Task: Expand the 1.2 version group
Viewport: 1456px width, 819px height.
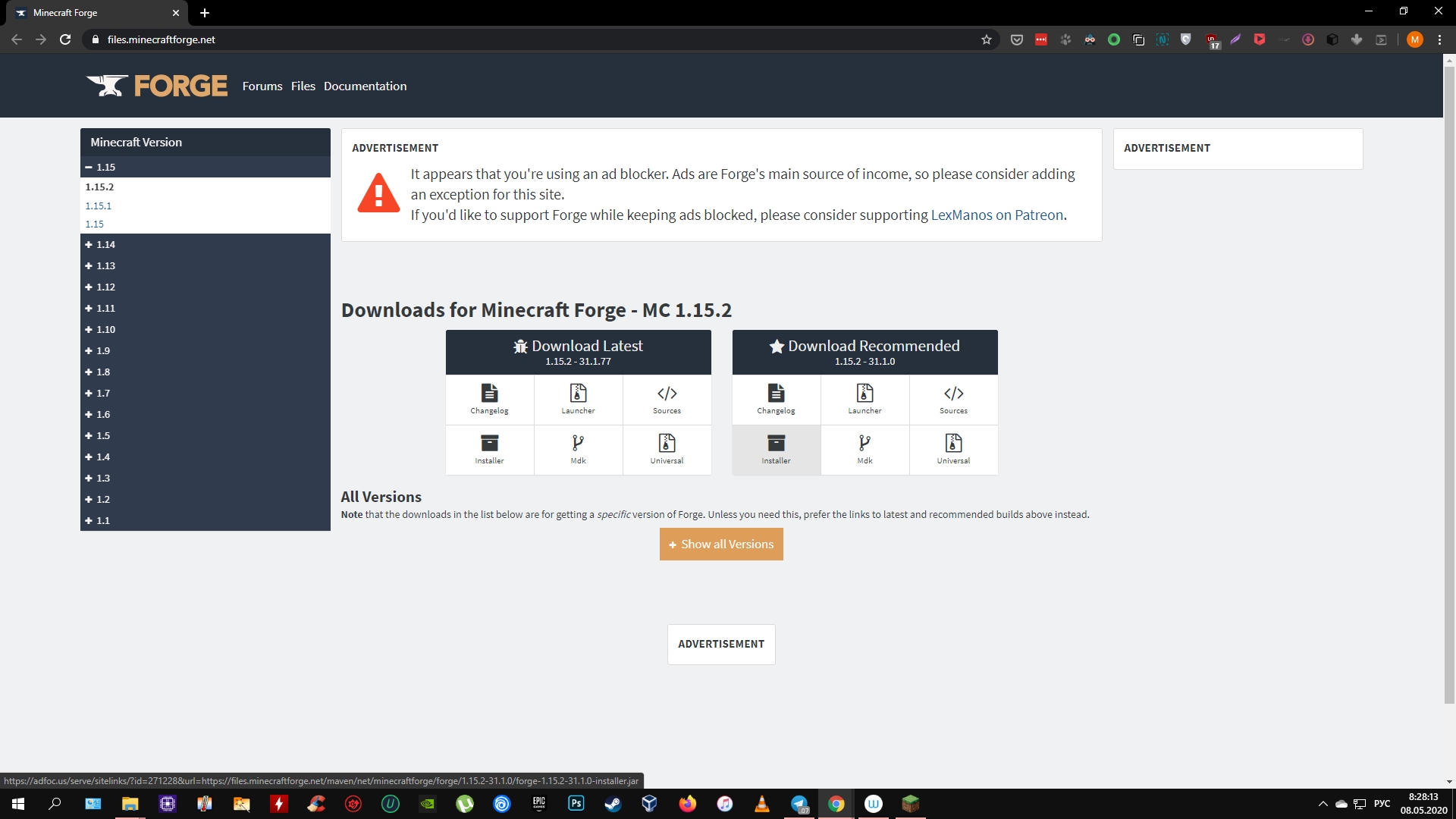Action: pos(206,499)
